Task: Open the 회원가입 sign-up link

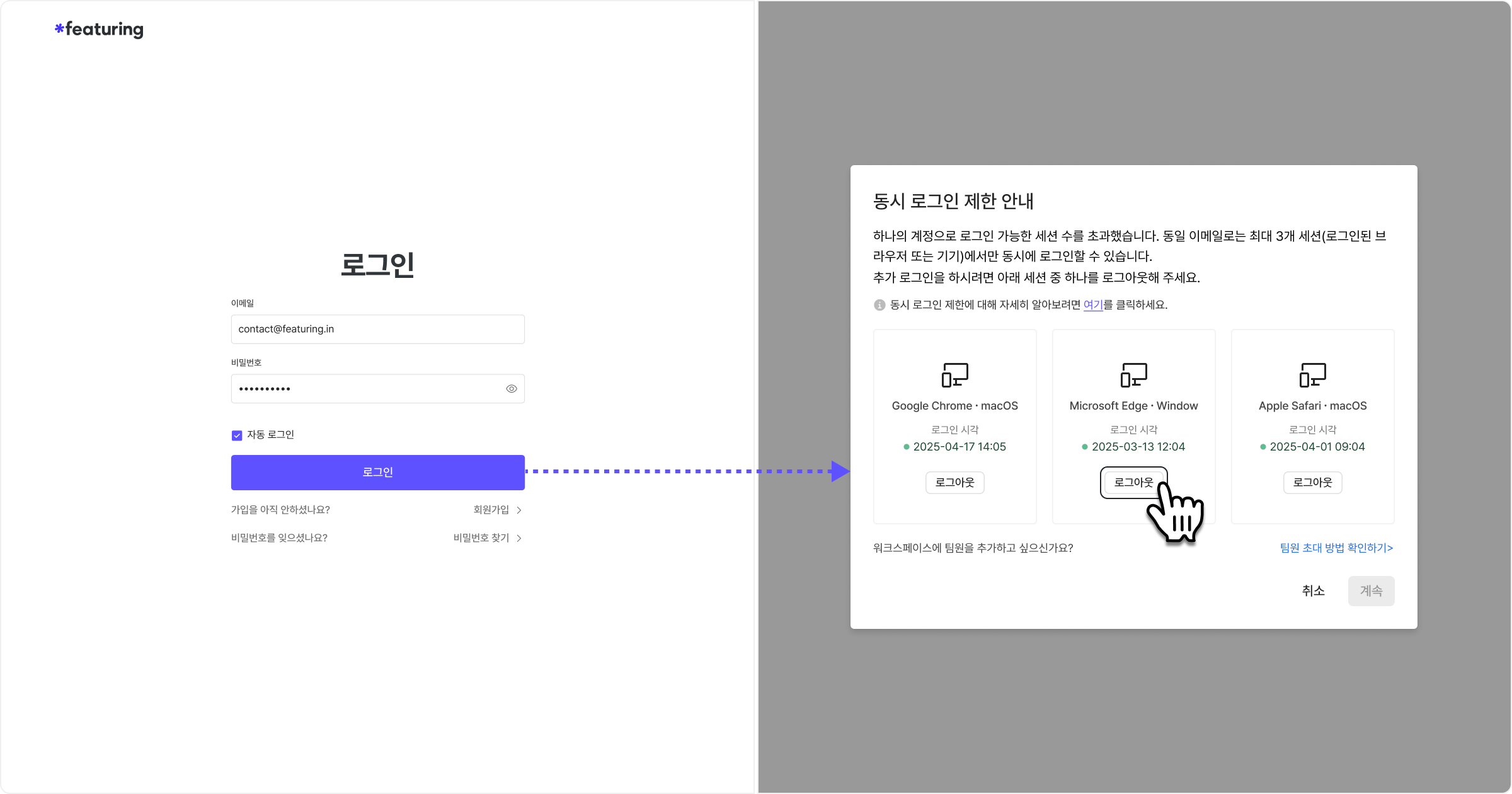Action: (491, 510)
